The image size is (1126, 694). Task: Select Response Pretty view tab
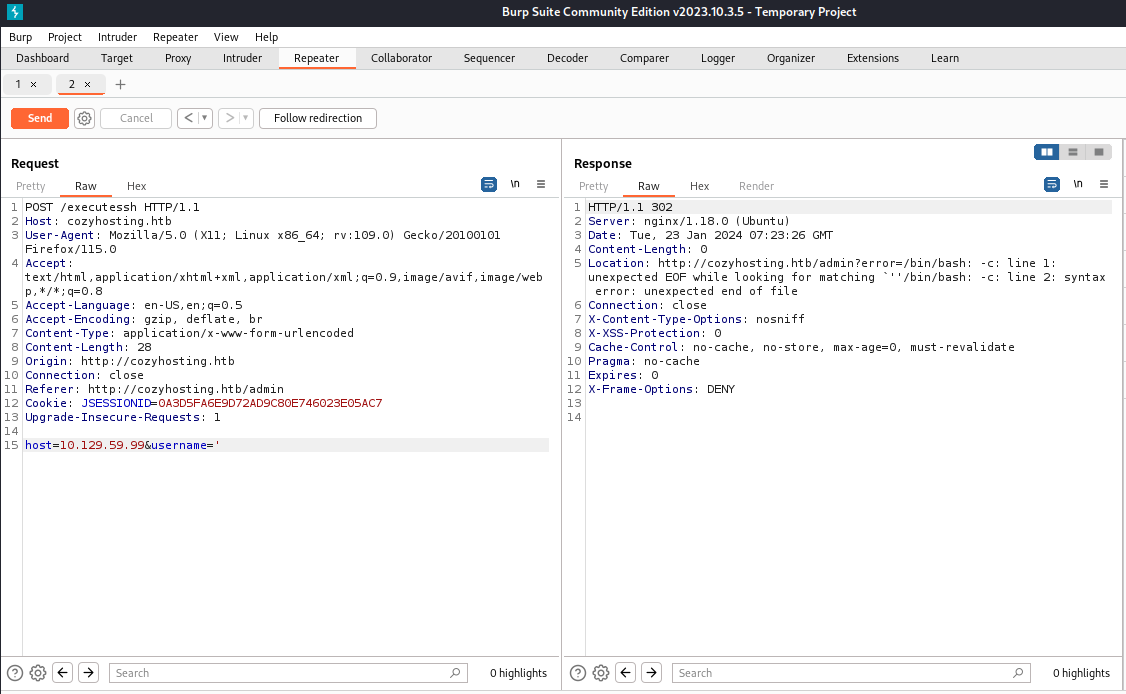click(594, 186)
